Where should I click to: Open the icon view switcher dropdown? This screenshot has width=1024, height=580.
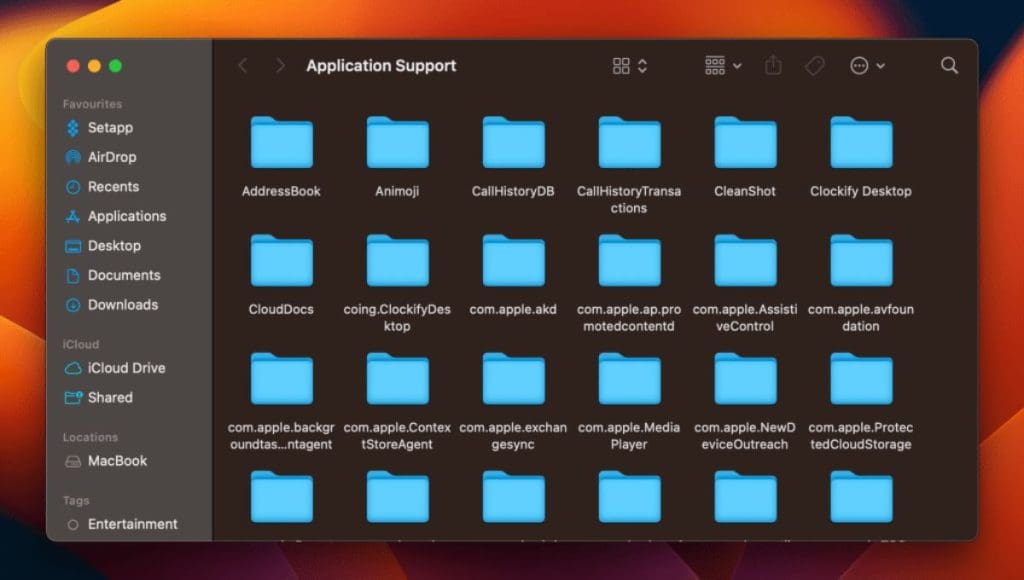[x=630, y=65]
